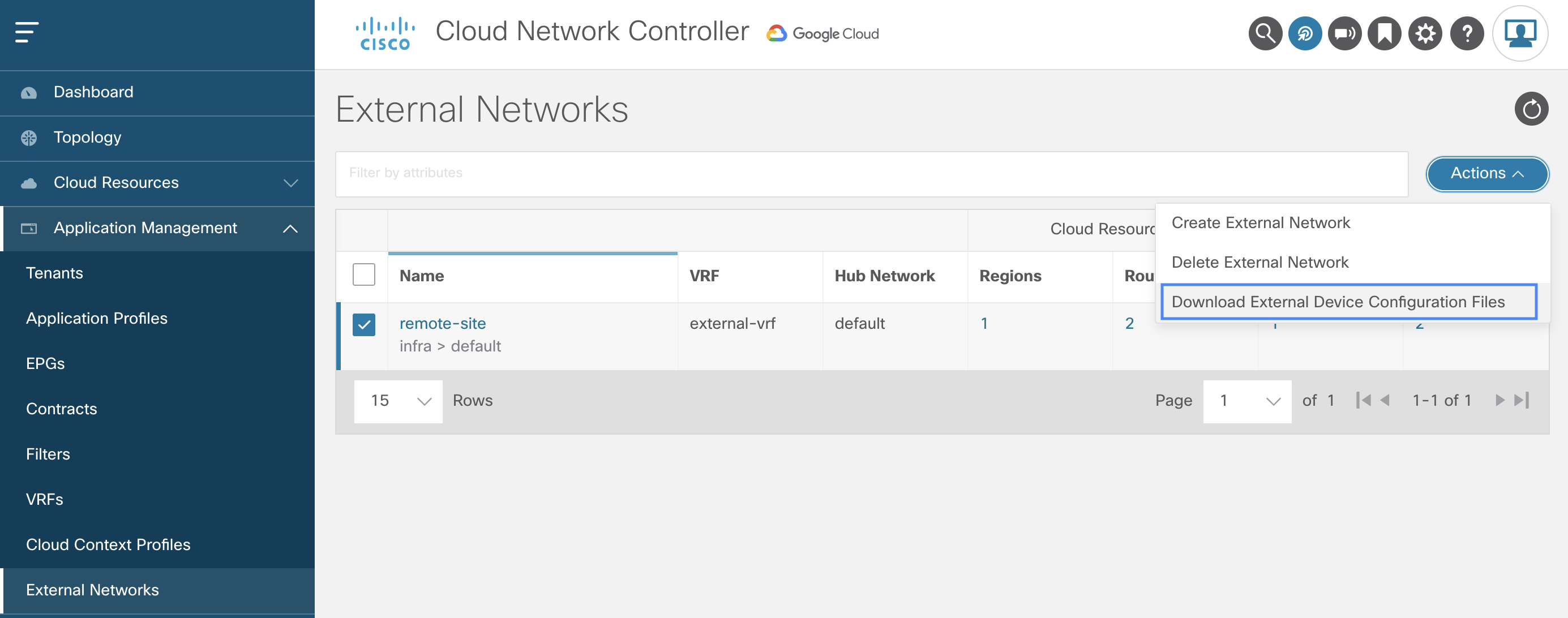Choose Create External Network option
1568x618 pixels.
click(x=1260, y=222)
